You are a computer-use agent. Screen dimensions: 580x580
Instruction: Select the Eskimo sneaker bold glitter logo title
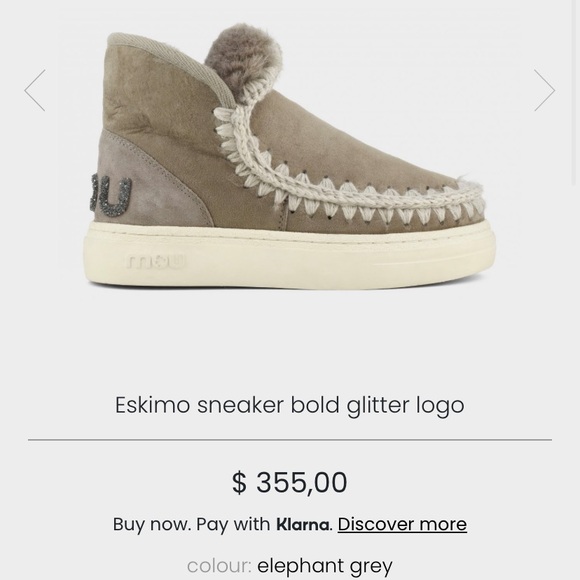tap(290, 406)
